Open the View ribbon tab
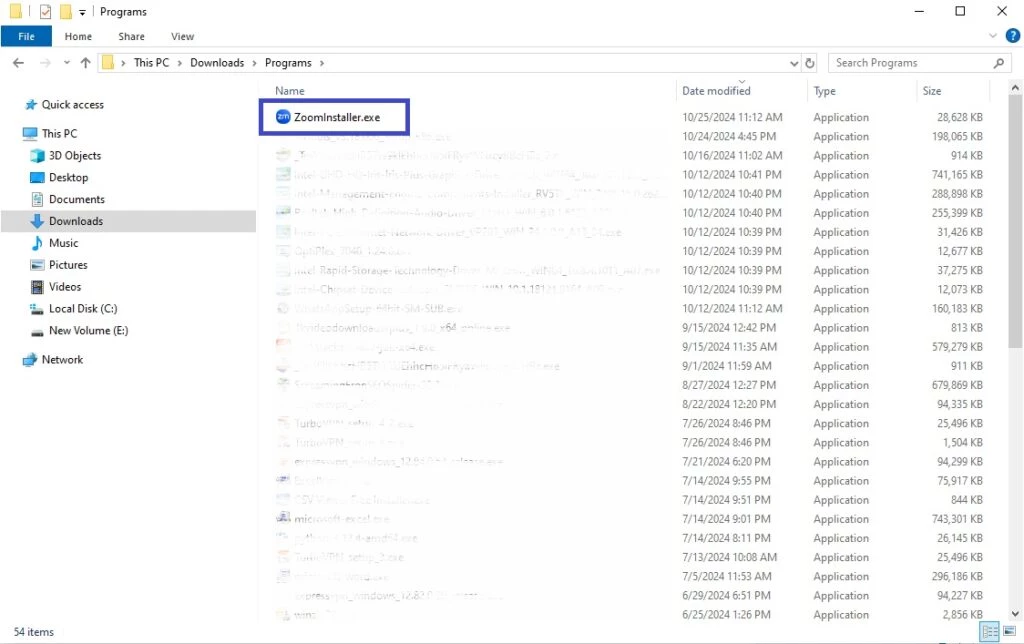 (x=182, y=37)
